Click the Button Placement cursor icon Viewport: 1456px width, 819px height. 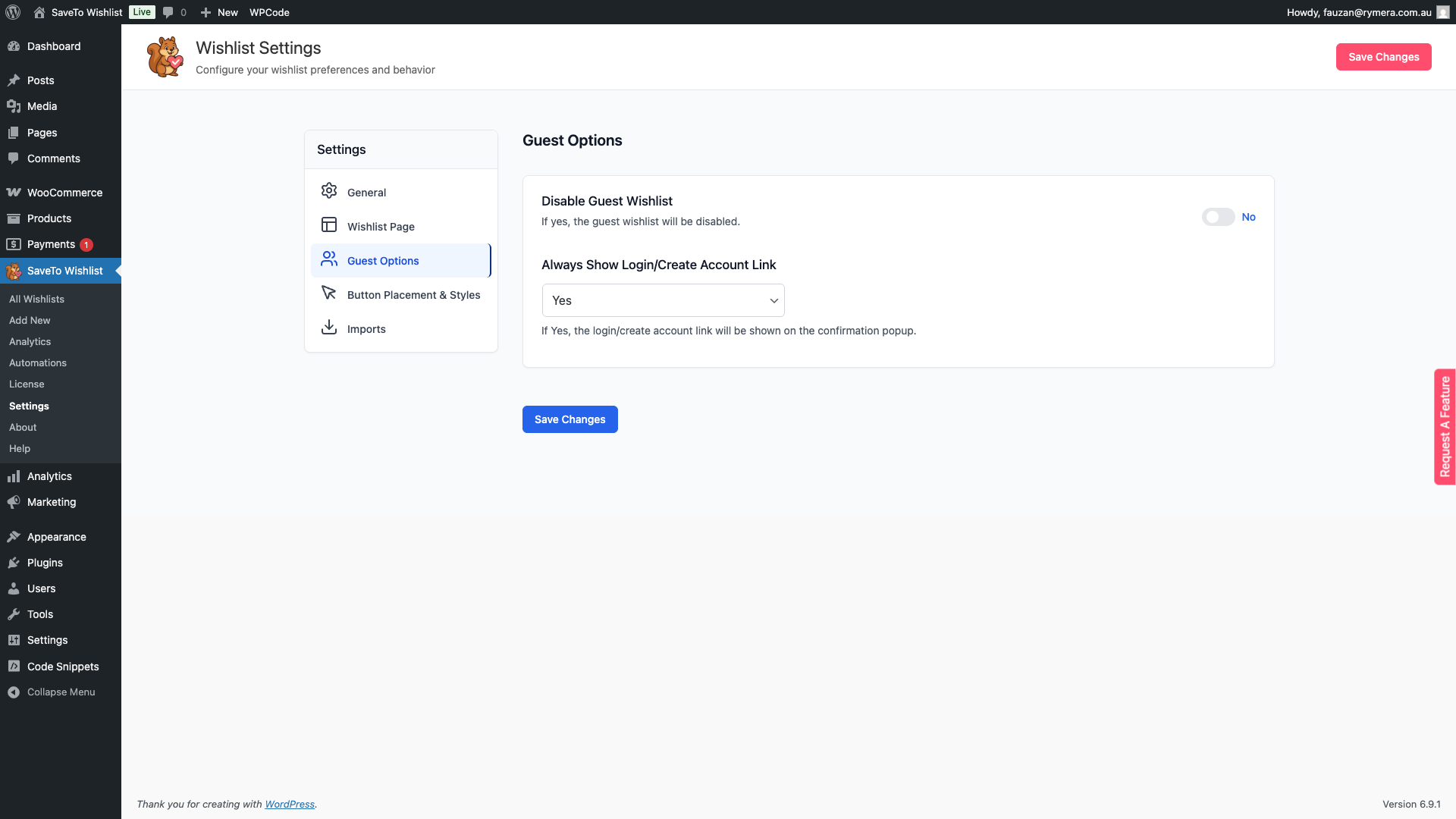[328, 293]
